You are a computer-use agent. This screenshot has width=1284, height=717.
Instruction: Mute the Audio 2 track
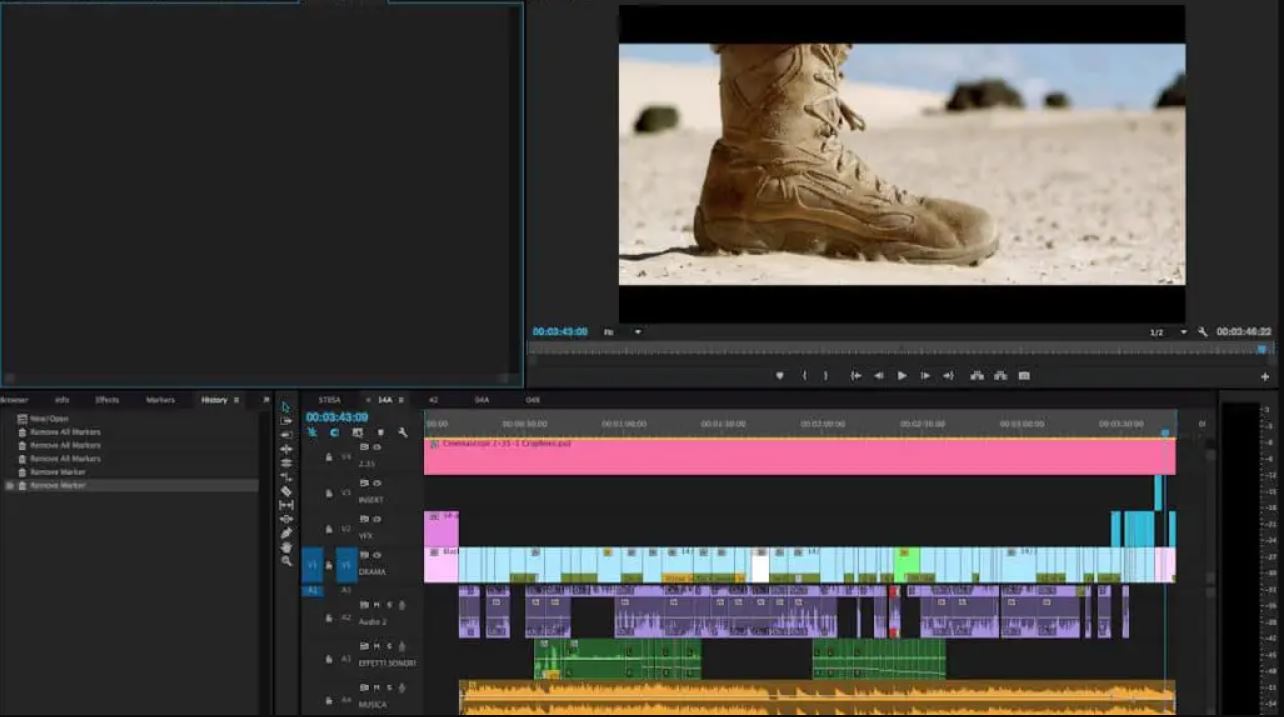377,605
